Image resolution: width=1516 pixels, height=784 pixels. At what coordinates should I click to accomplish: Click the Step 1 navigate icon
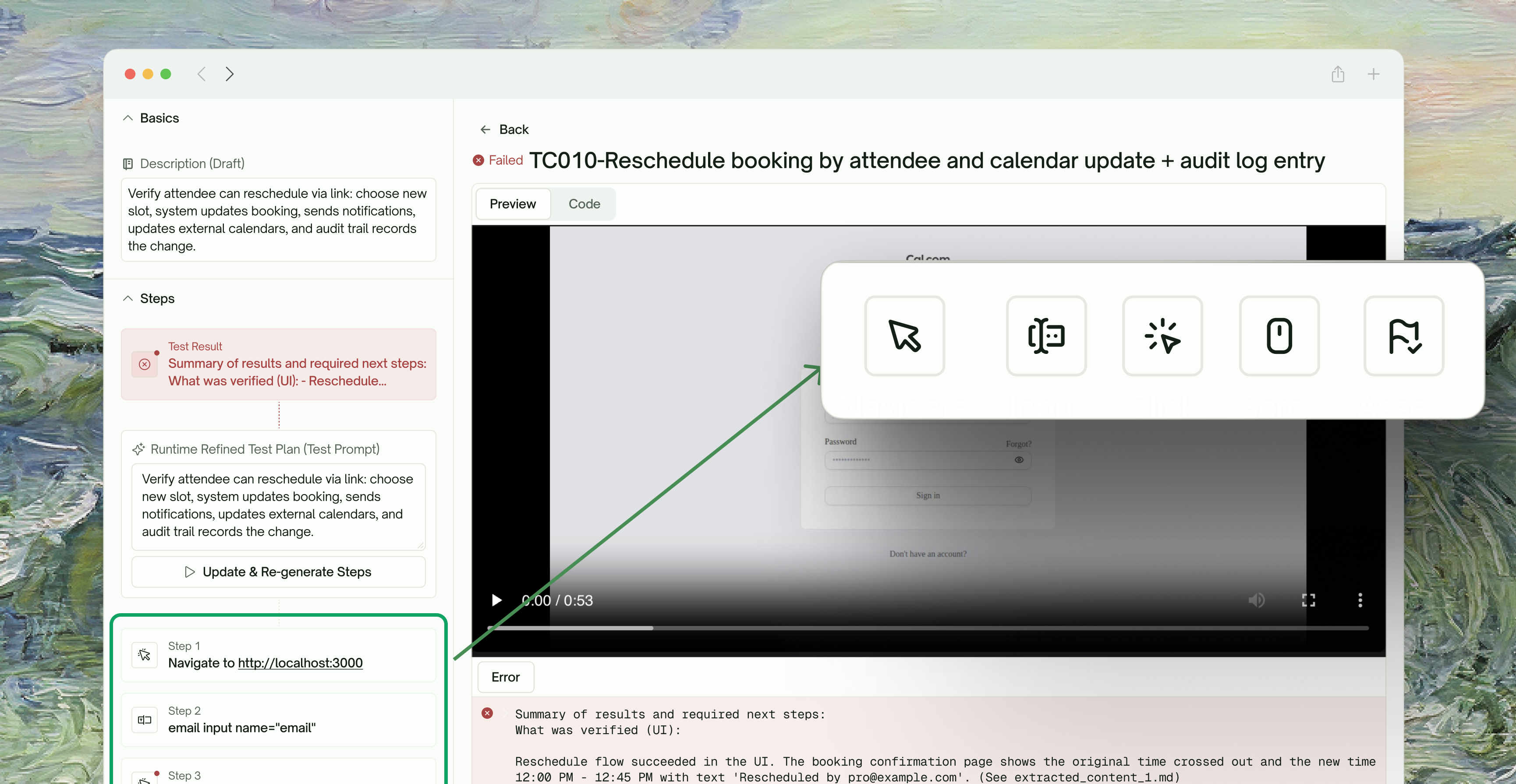(145, 655)
